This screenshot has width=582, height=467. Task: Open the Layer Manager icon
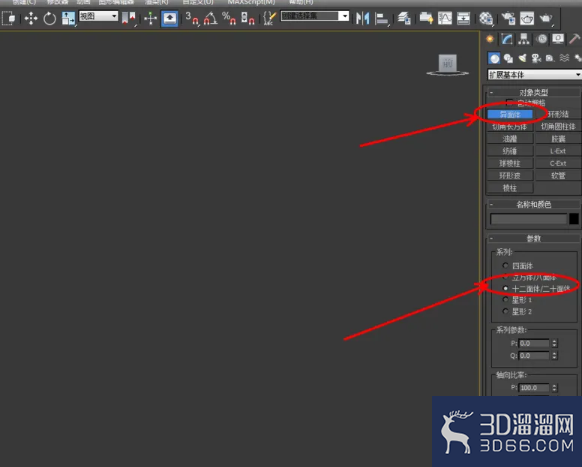[x=404, y=18]
